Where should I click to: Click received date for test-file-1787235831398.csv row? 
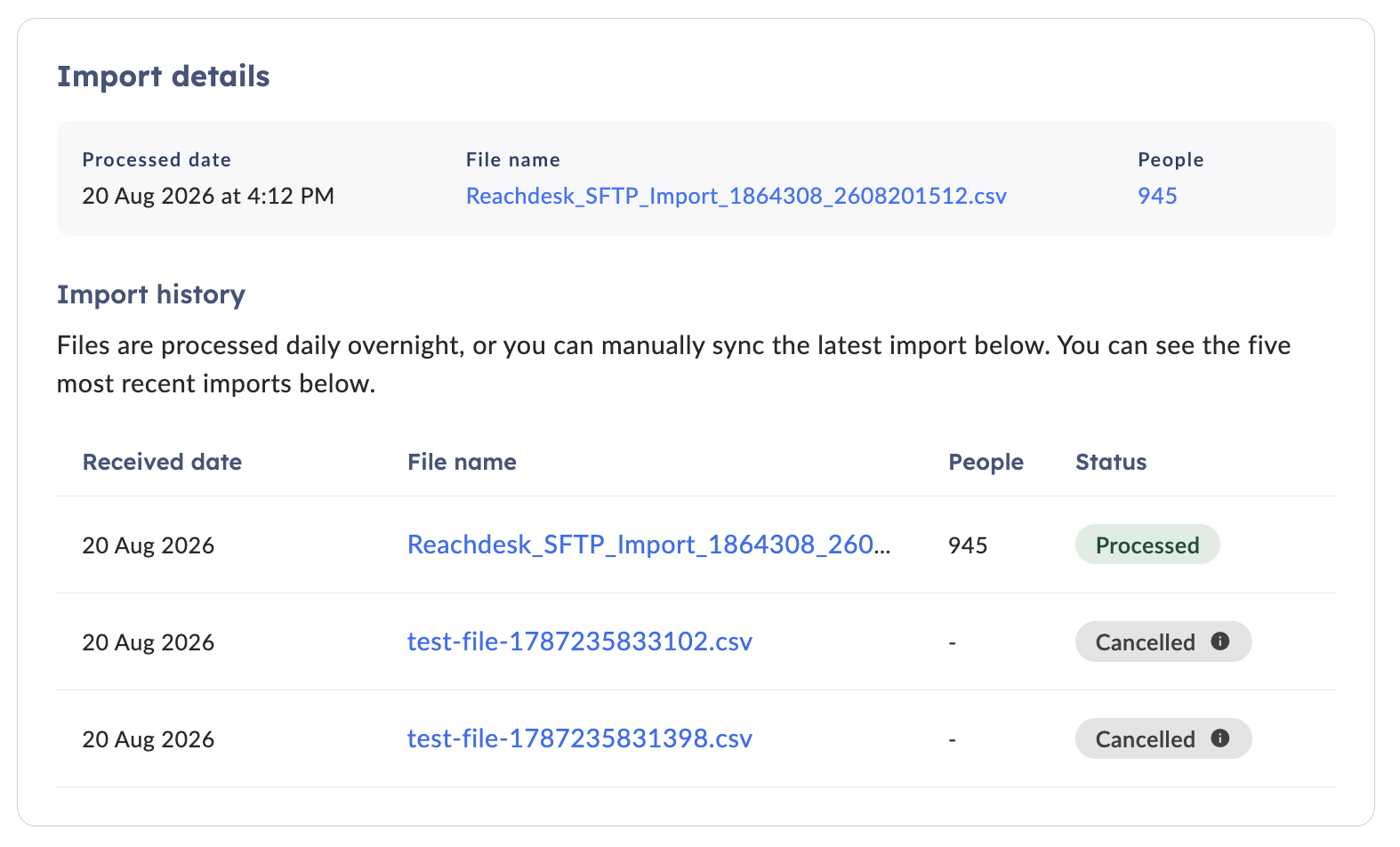coord(149,739)
